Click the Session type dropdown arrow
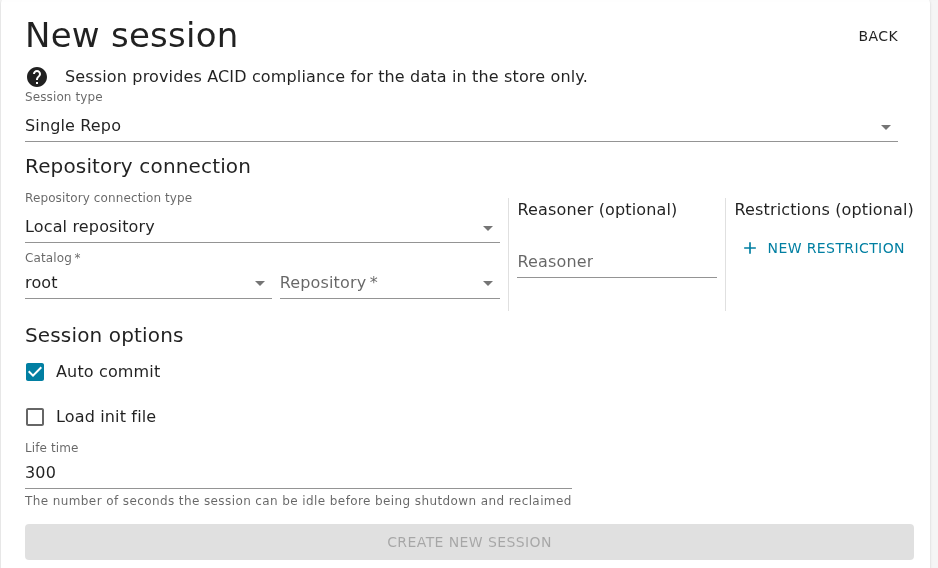Screen dimensions: 938x568 (885, 127)
